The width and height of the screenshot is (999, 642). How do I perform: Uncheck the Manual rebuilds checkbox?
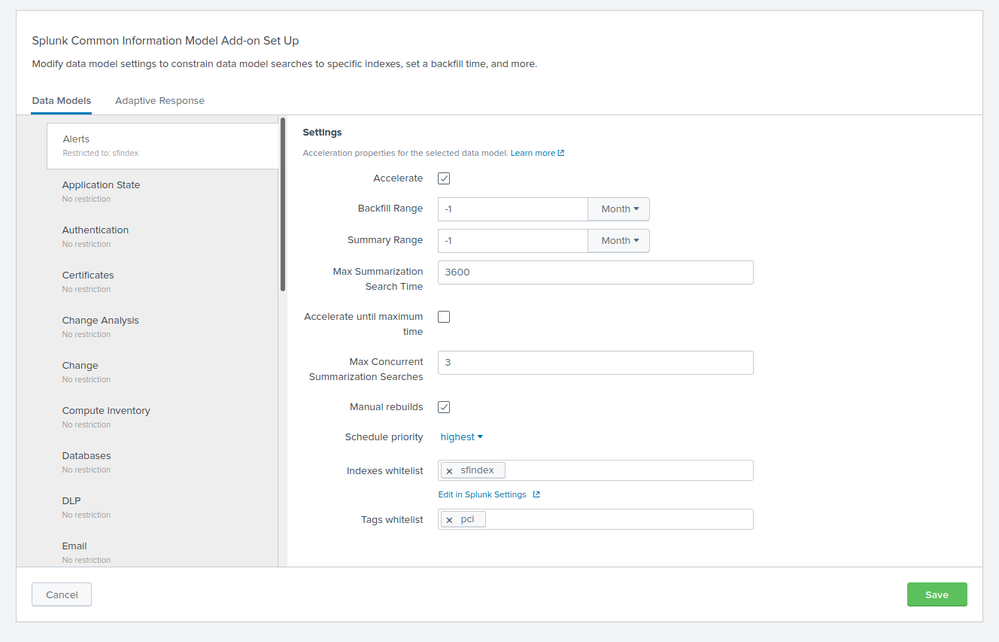[x=444, y=407]
